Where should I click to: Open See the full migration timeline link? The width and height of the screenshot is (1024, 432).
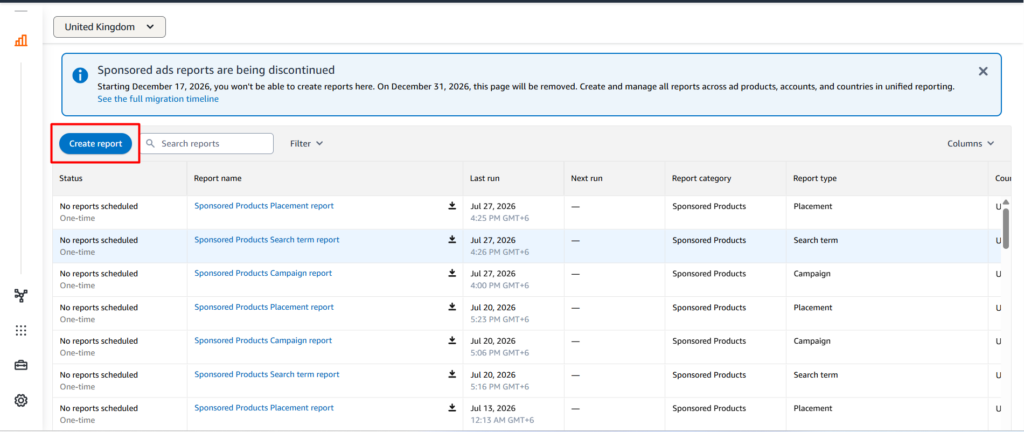coord(158,99)
